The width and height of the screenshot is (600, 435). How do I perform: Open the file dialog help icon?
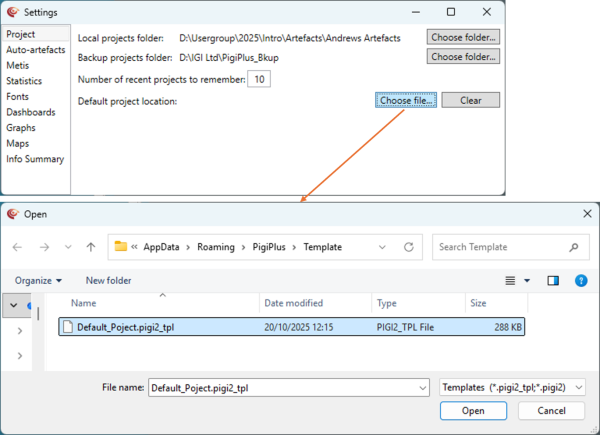click(581, 281)
